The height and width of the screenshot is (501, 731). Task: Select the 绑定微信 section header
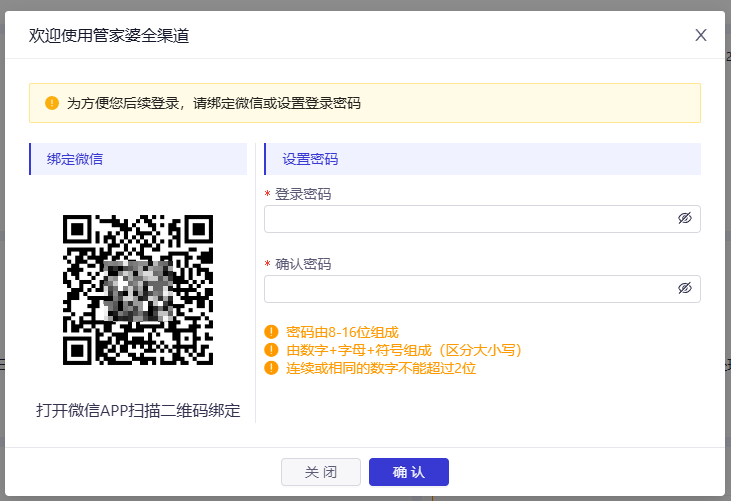click(138, 159)
